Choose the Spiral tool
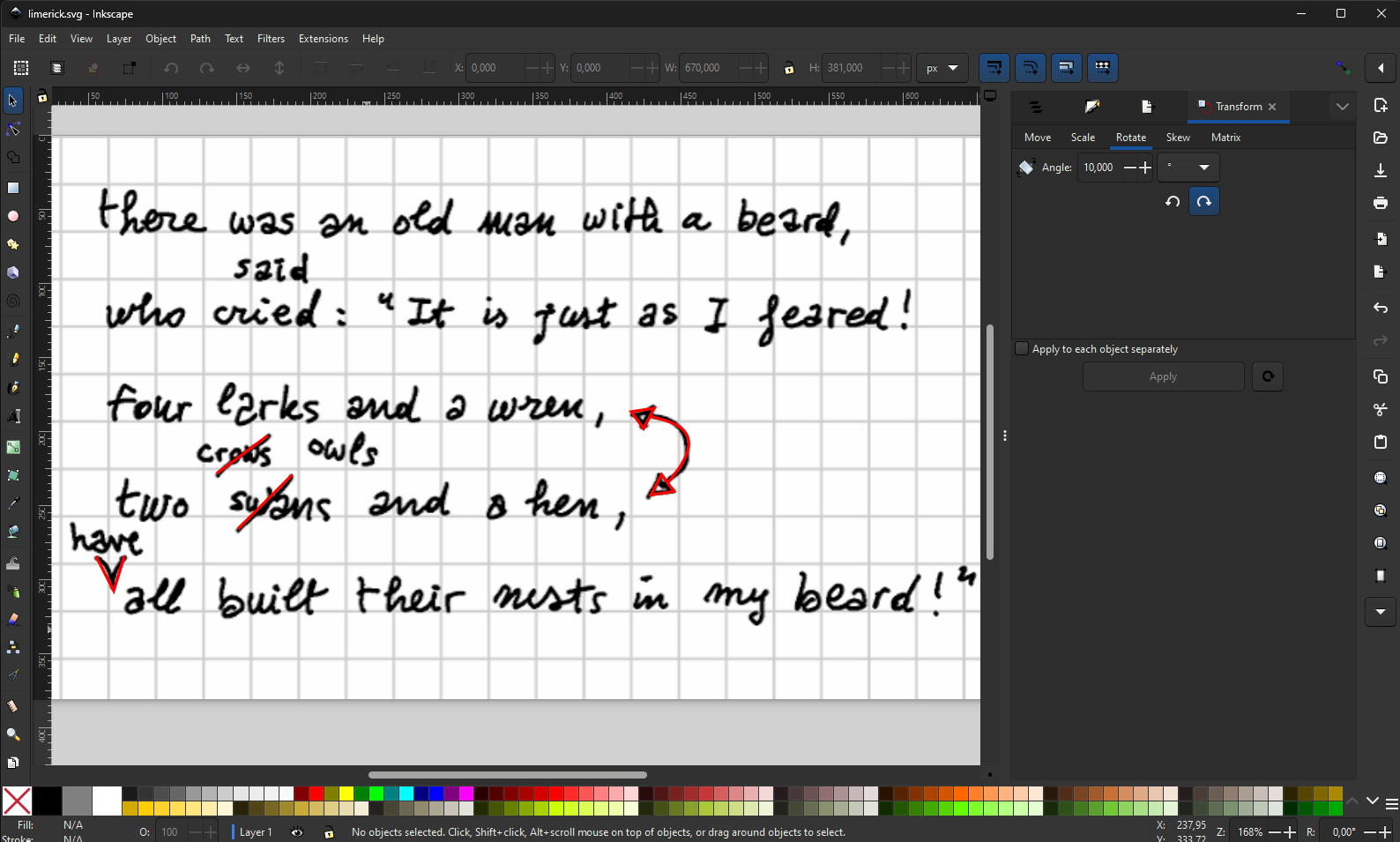 13,302
